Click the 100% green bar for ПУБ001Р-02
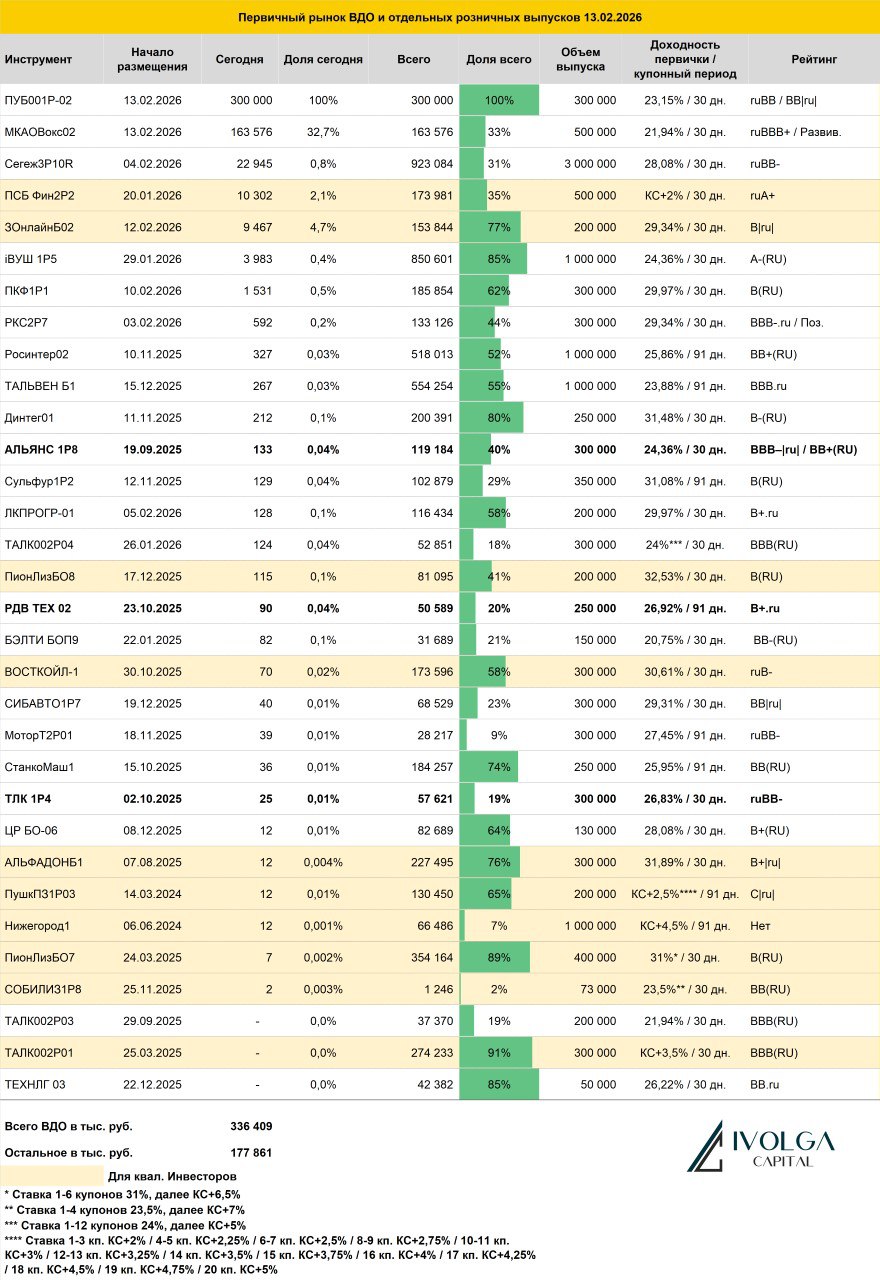The height and width of the screenshot is (1280, 880). [499, 101]
